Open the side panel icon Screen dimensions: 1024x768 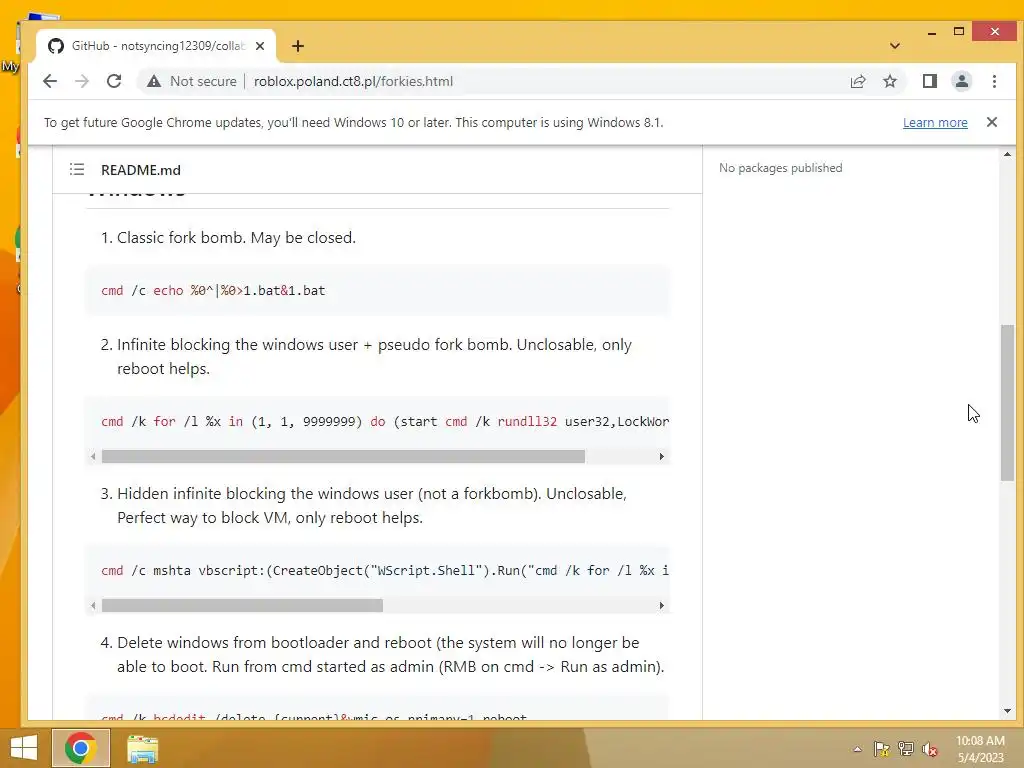click(x=929, y=81)
